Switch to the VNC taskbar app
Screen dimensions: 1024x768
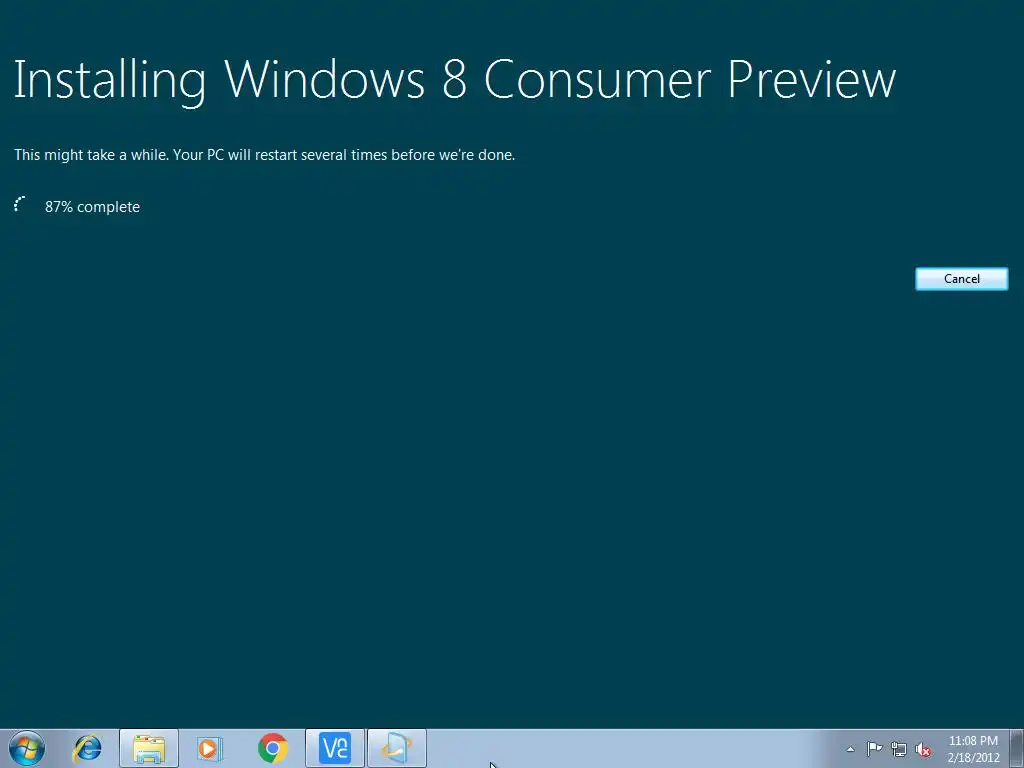pyautogui.click(x=335, y=748)
